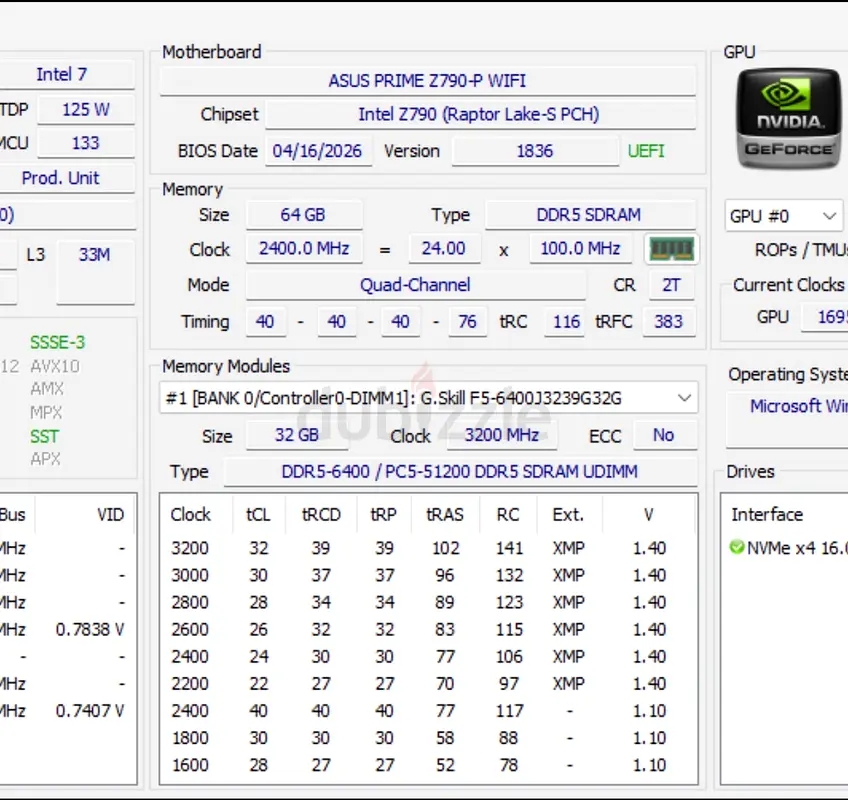
Task: Click the TDP value 125 W
Action: click(x=86, y=110)
